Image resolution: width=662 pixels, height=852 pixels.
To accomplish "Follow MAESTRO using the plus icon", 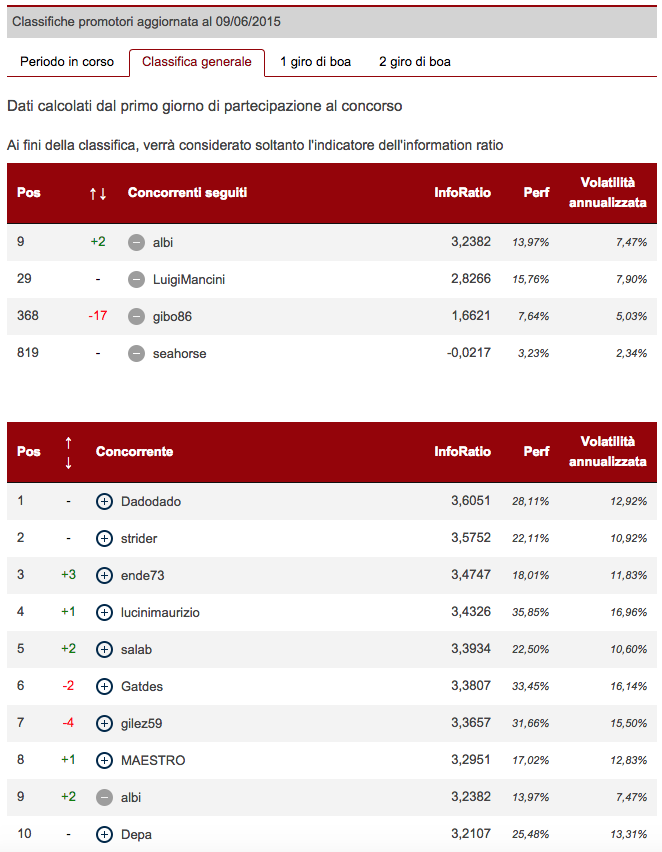I will tap(104, 760).
